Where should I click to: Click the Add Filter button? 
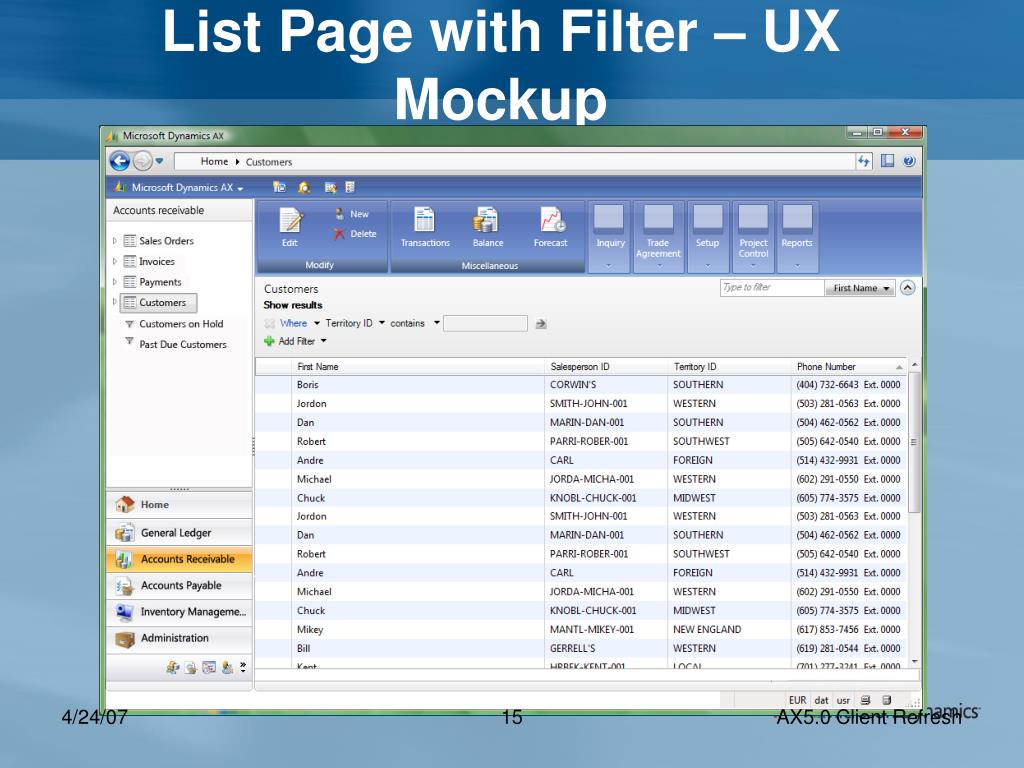point(295,341)
